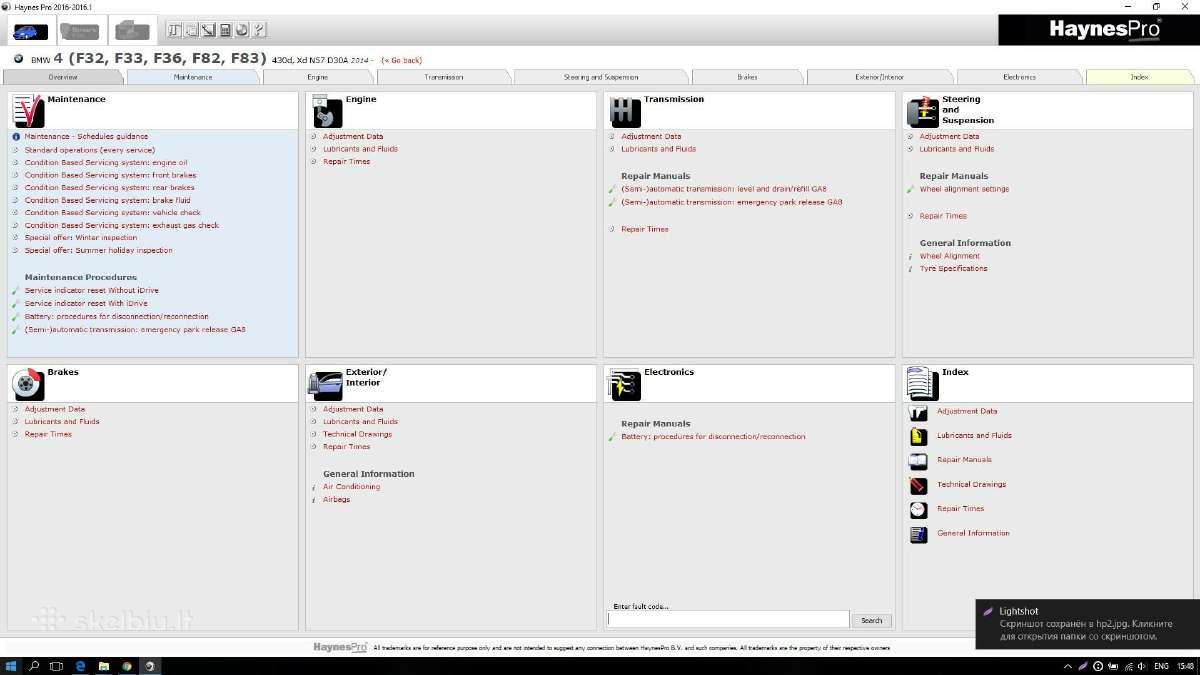Open Maintenance - Schedules guidance

point(86,137)
